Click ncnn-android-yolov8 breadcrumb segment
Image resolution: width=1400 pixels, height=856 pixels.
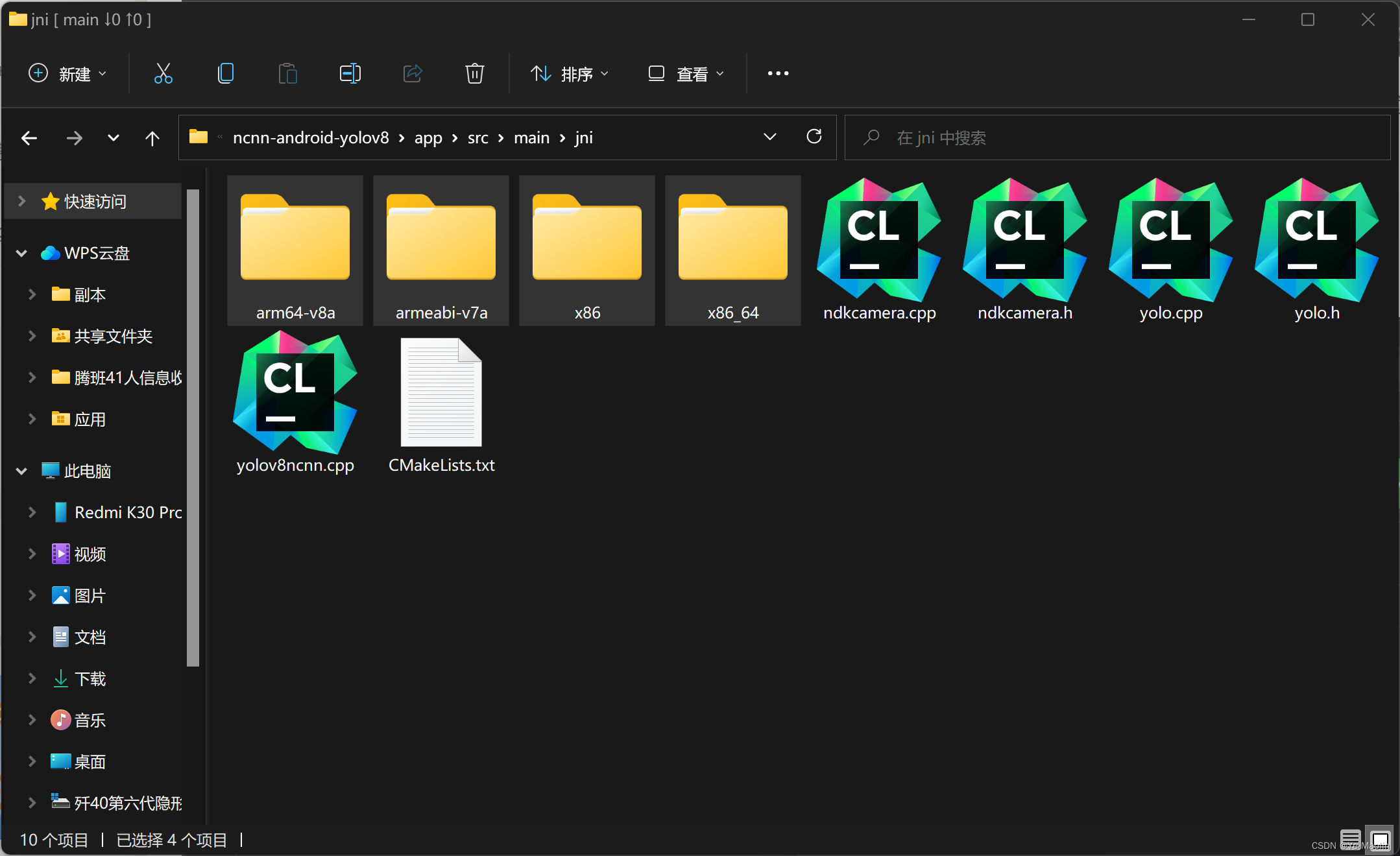(311, 138)
